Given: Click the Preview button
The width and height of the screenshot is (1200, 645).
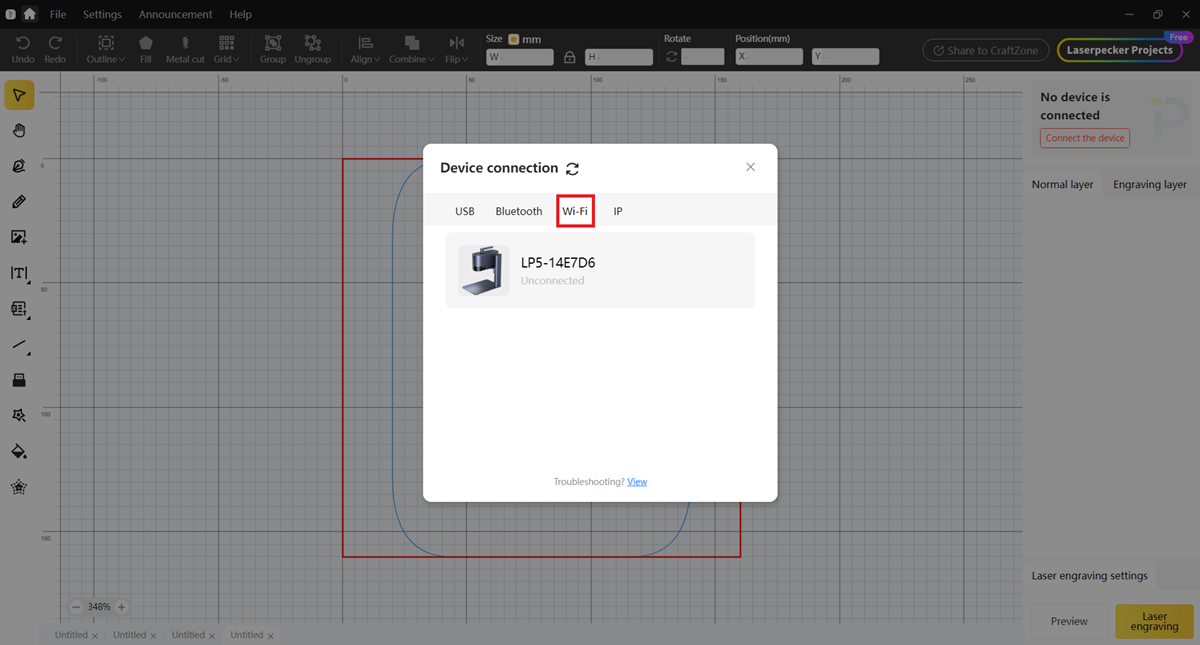Looking at the screenshot, I should (1069, 621).
